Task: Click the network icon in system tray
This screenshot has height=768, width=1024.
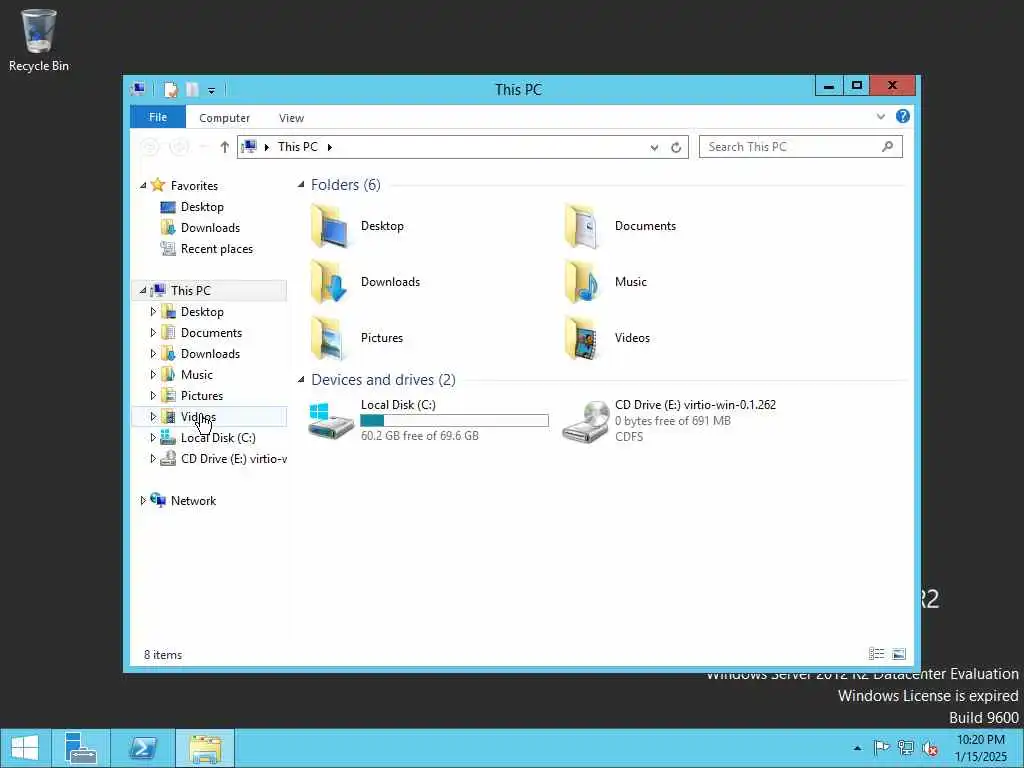Action: point(906,748)
